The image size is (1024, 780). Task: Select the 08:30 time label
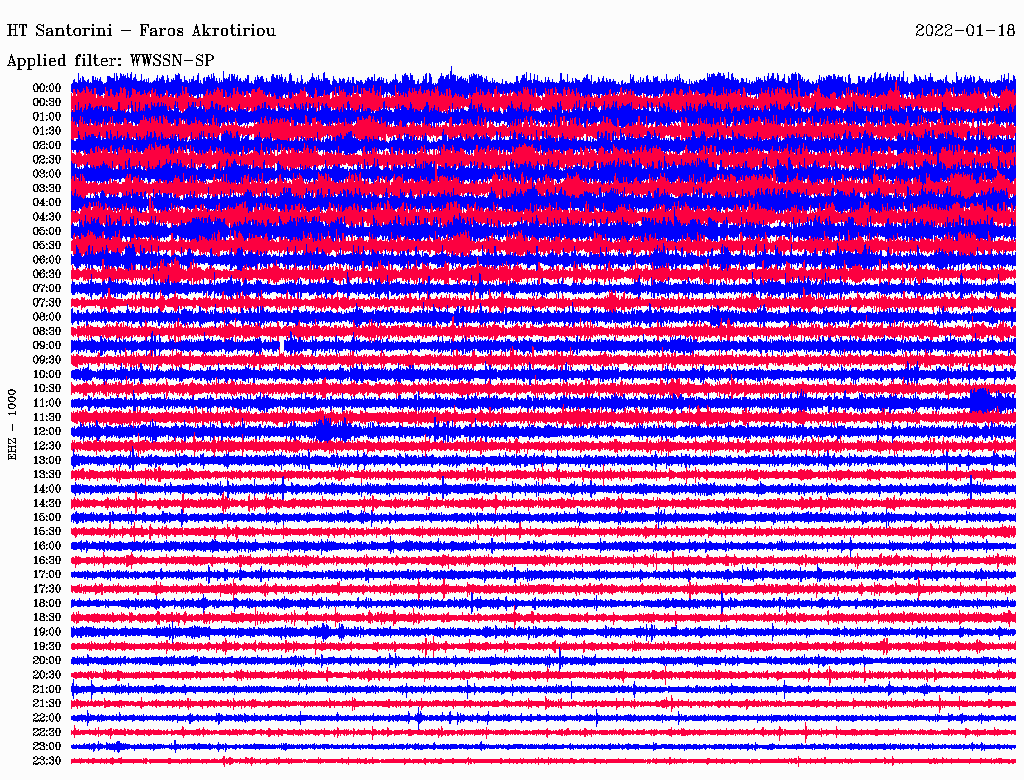pos(47,332)
